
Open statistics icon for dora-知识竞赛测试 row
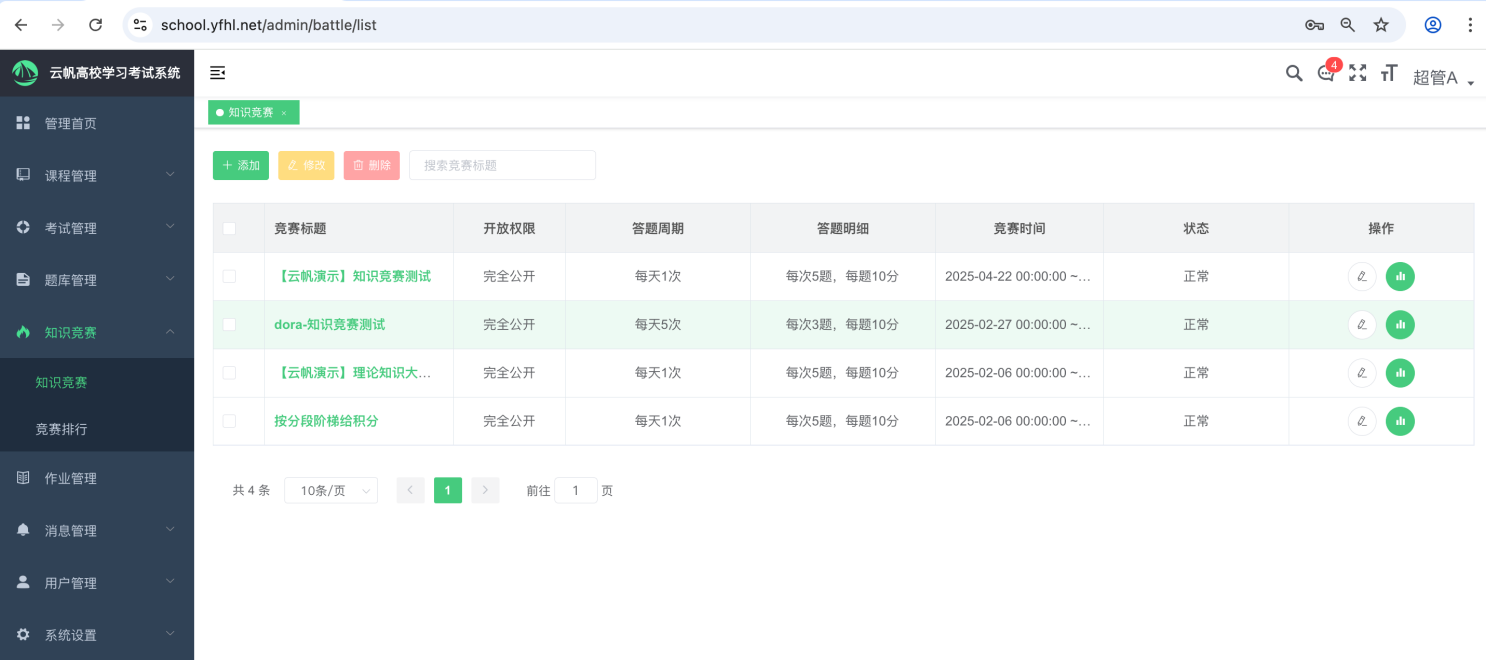tap(1400, 324)
